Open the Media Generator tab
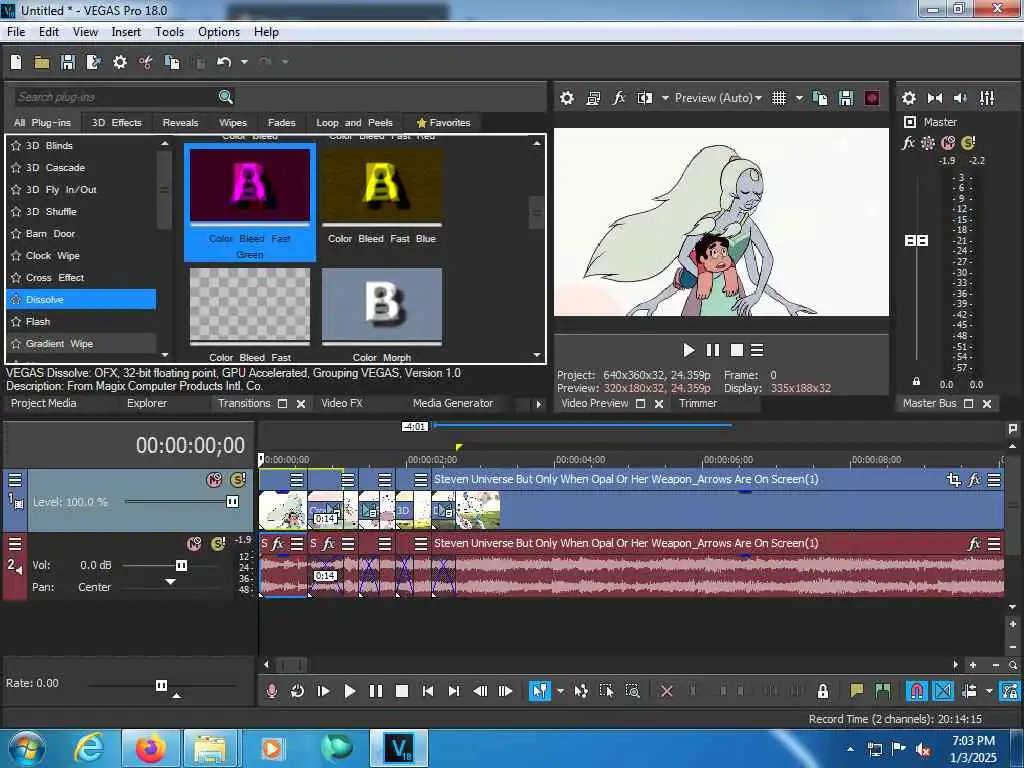 click(453, 404)
